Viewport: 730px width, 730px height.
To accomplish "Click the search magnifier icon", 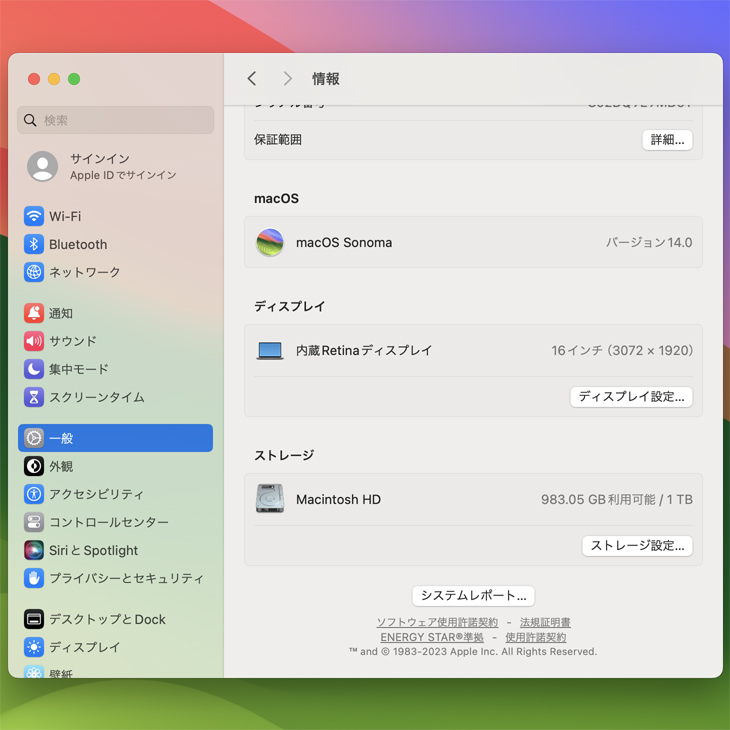I will [30, 120].
